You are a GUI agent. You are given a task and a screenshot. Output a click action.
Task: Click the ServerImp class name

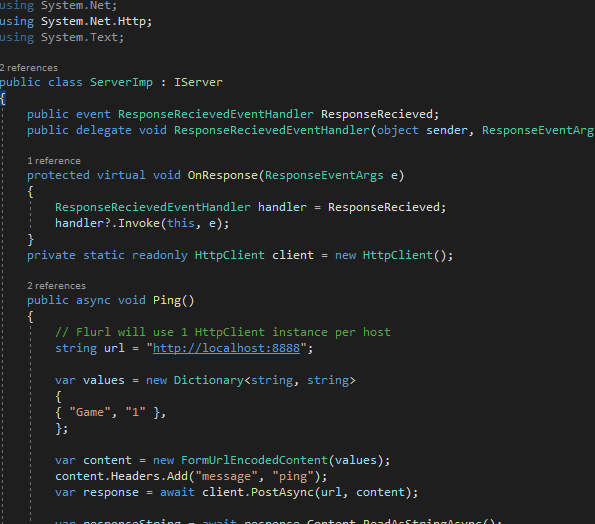tap(121, 82)
